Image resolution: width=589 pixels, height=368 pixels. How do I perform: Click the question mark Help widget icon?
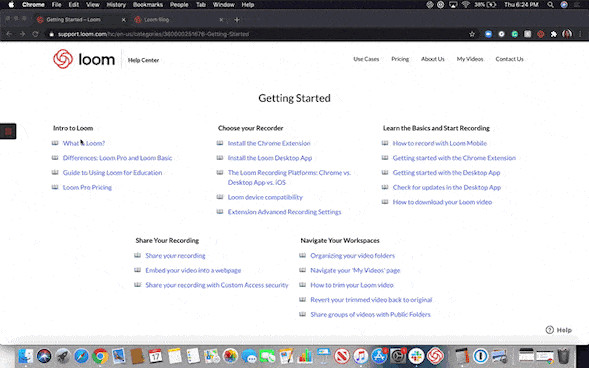(x=550, y=330)
